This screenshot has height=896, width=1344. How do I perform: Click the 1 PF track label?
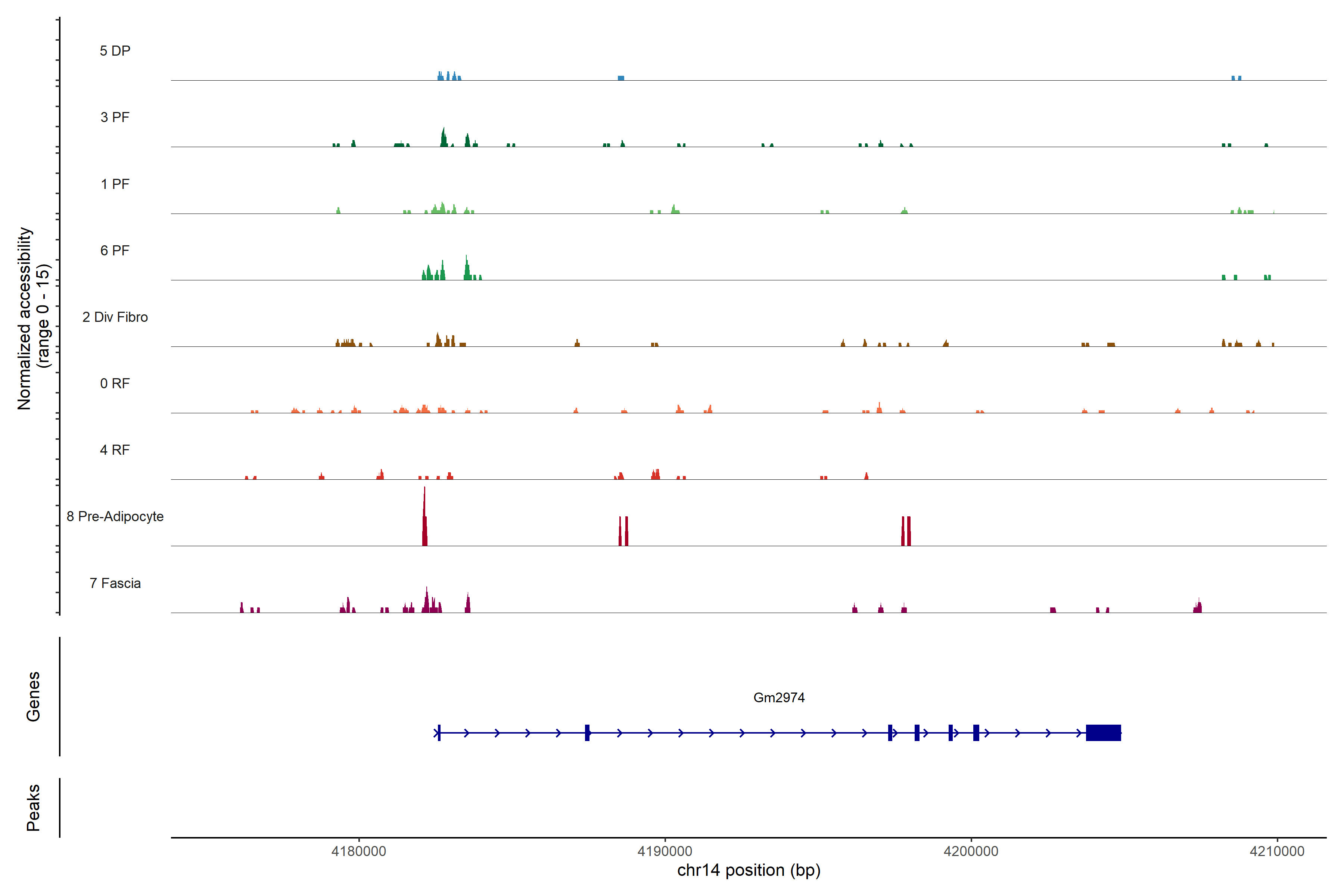pos(115,184)
